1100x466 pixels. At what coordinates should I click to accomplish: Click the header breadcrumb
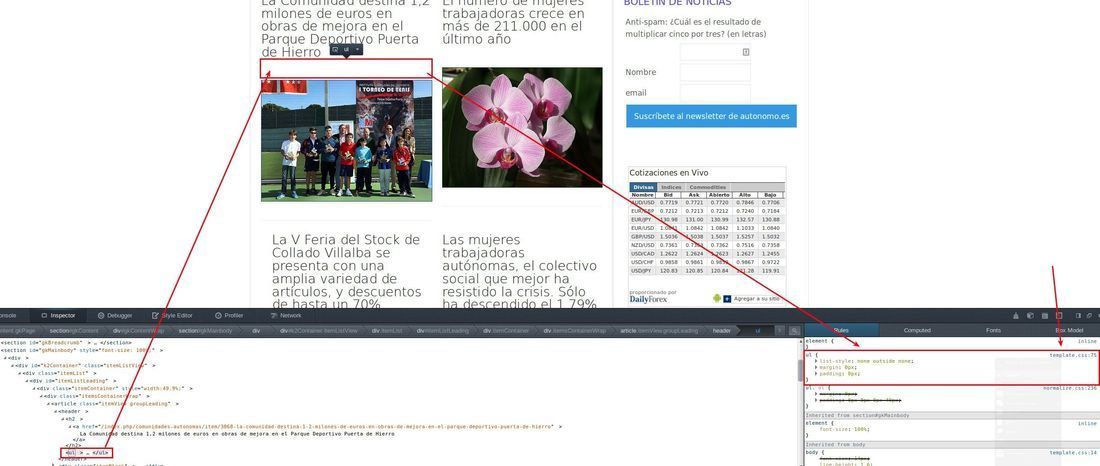click(x=721, y=331)
